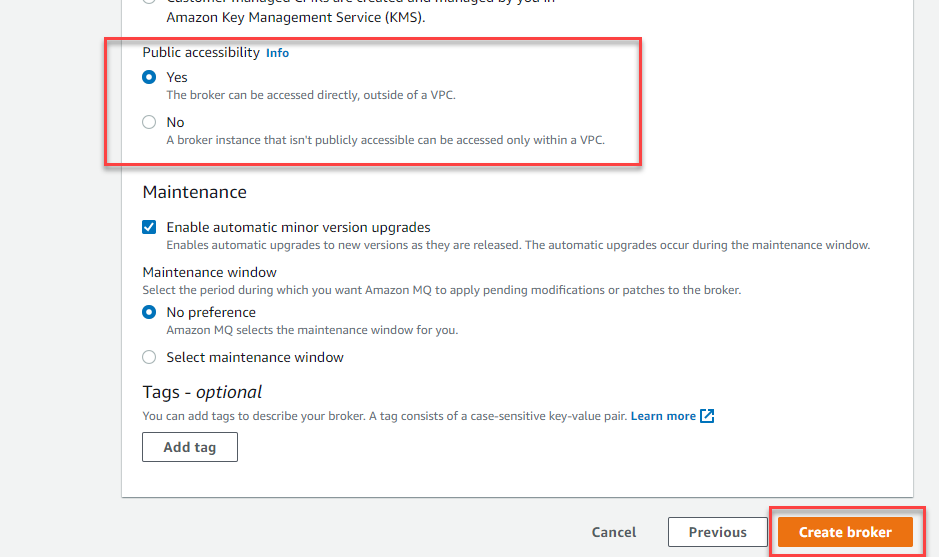Click the "Public accessibility" field label
The image size is (939, 557).
click(201, 52)
